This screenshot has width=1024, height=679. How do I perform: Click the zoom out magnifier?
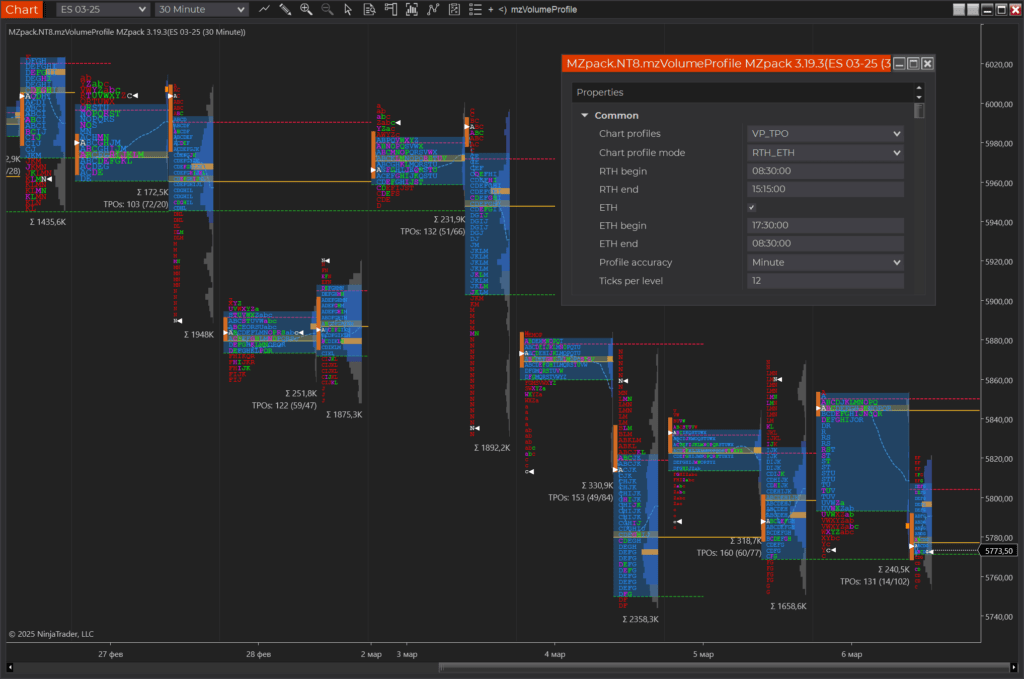point(327,9)
